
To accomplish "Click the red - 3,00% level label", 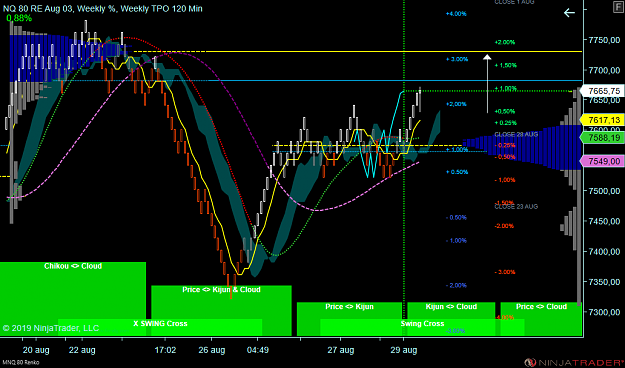I will 505,272.
